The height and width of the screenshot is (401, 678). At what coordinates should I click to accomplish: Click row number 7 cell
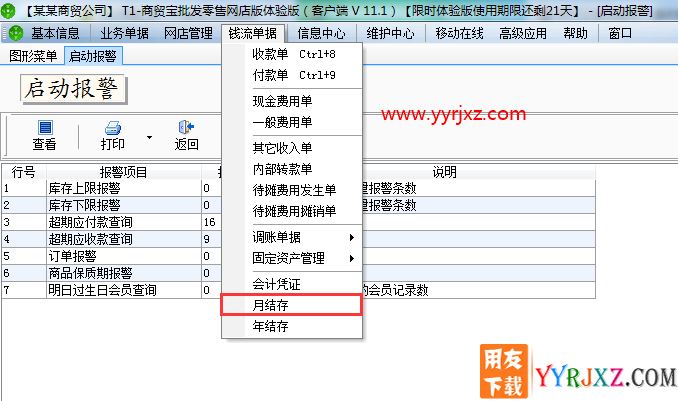24,290
